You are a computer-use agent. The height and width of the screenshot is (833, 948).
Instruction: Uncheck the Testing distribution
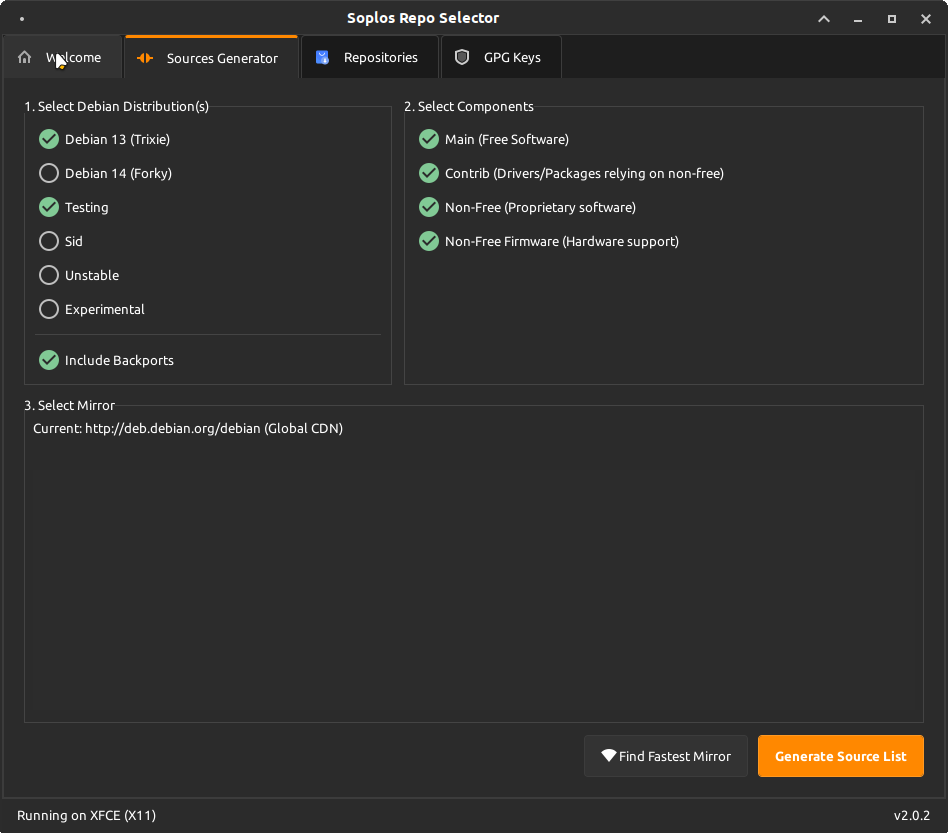[x=49, y=207]
